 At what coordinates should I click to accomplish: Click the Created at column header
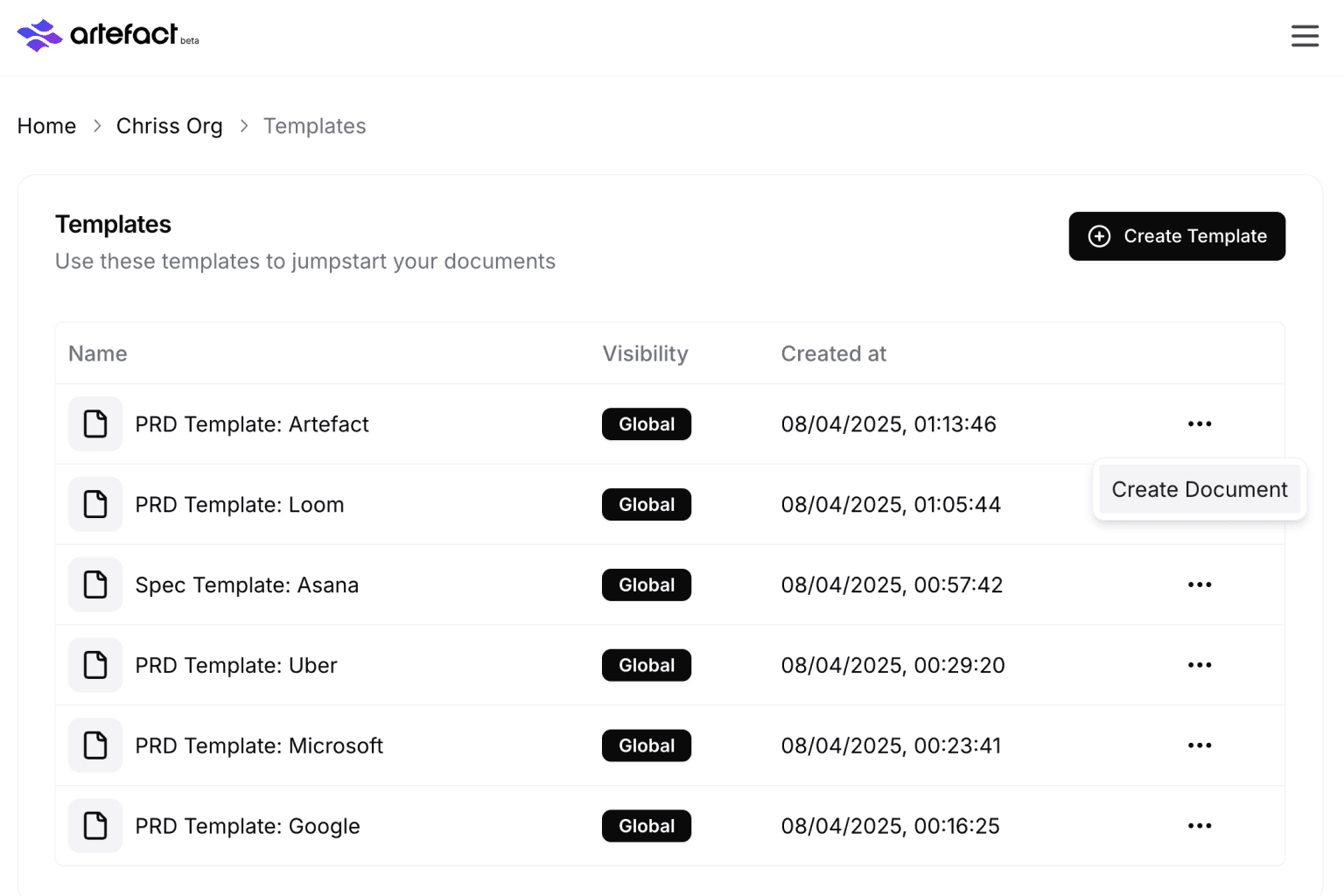(833, 353)
